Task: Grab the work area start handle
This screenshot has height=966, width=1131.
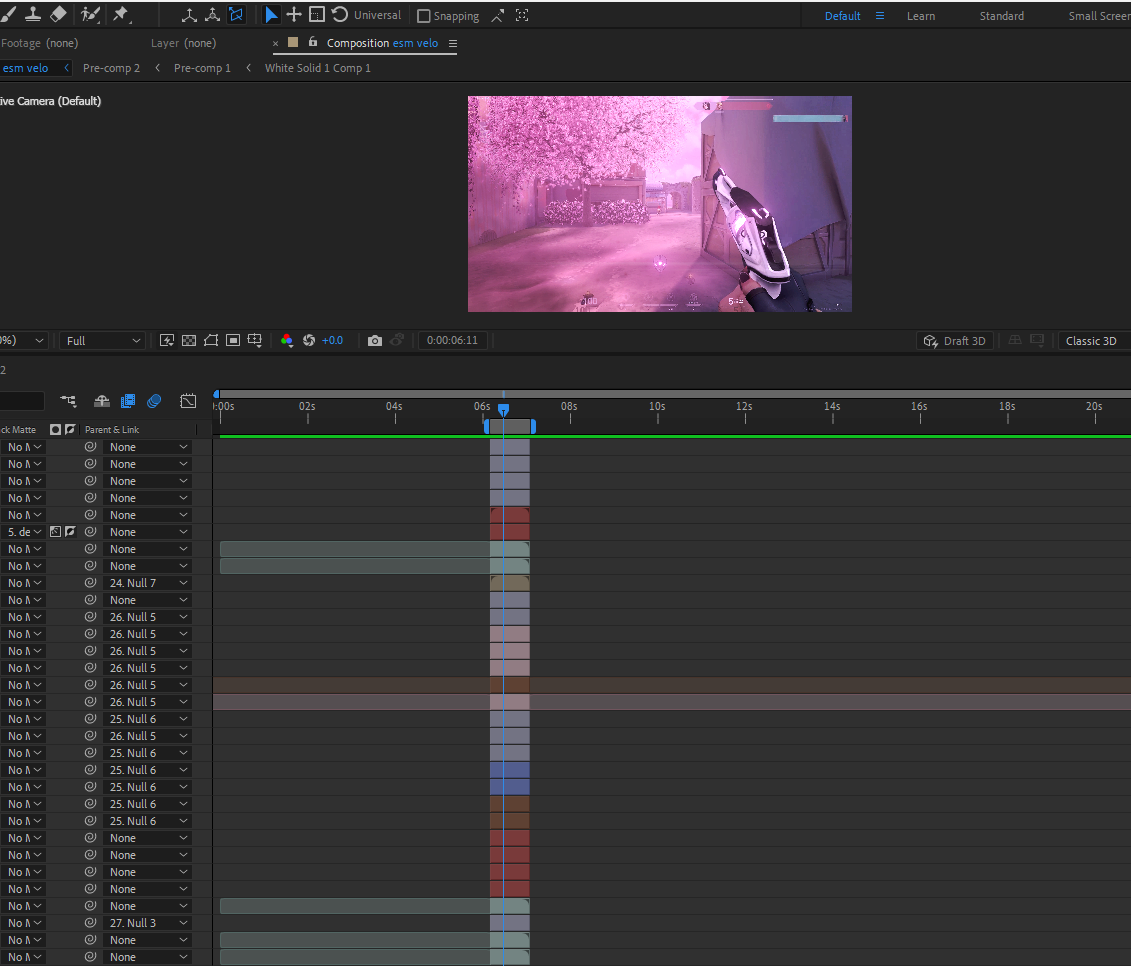Action: point(486,426)
